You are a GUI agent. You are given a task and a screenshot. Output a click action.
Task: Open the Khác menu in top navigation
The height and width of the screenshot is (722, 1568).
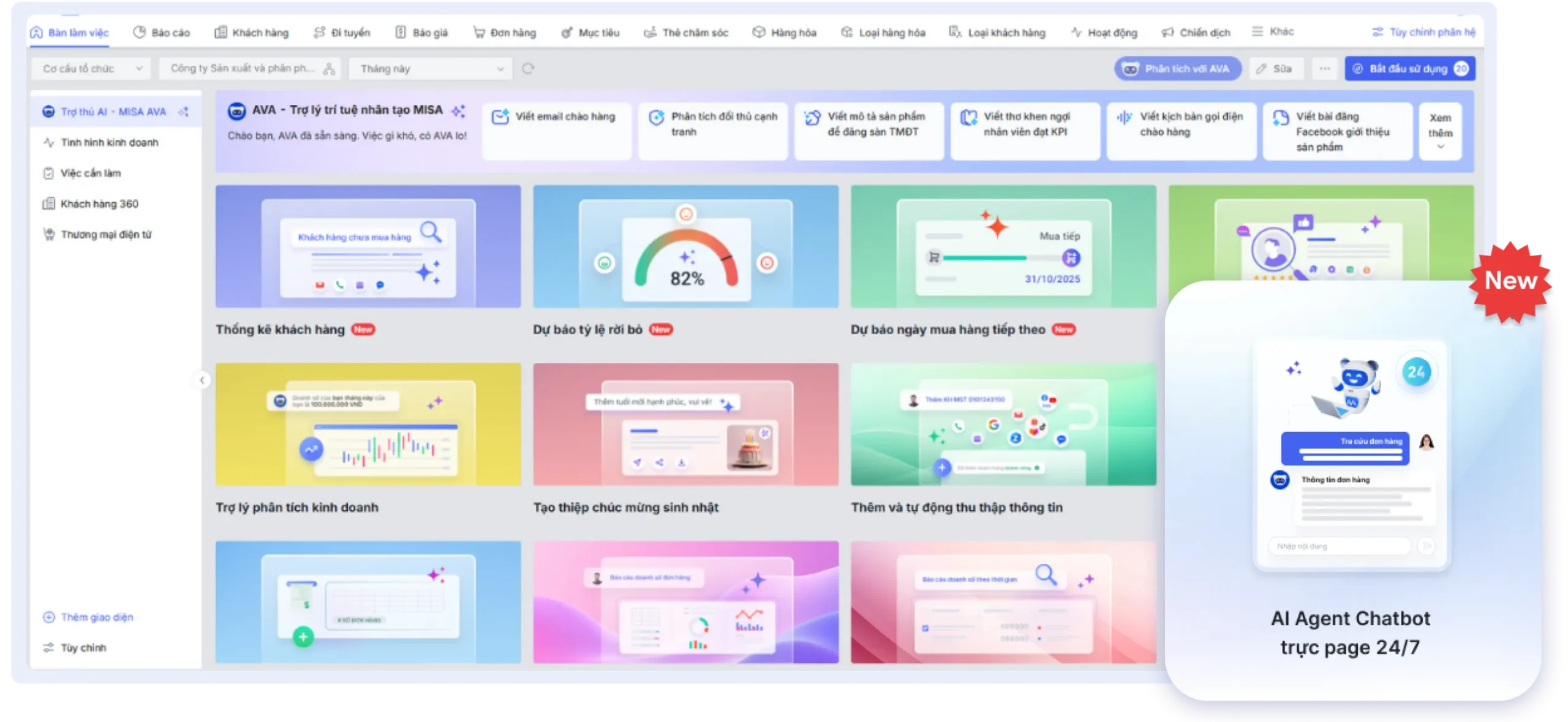point(1273,31)
